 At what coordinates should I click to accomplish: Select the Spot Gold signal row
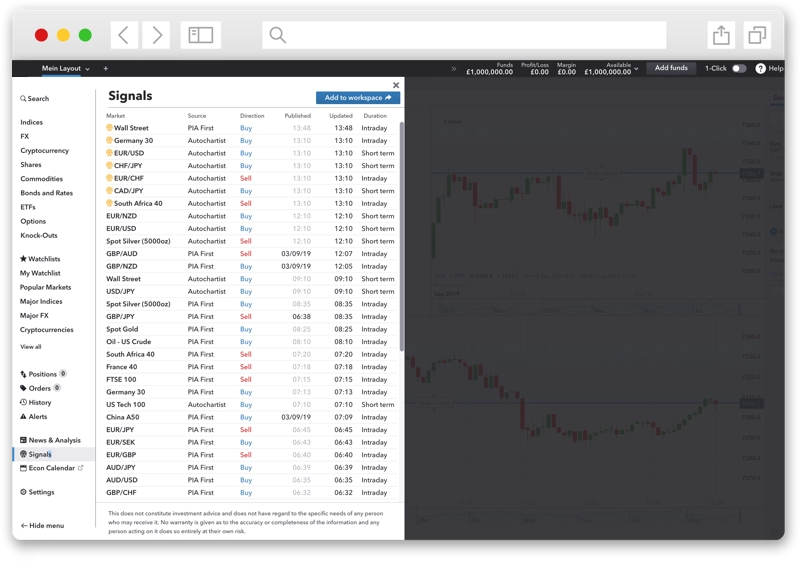point(250,329)
